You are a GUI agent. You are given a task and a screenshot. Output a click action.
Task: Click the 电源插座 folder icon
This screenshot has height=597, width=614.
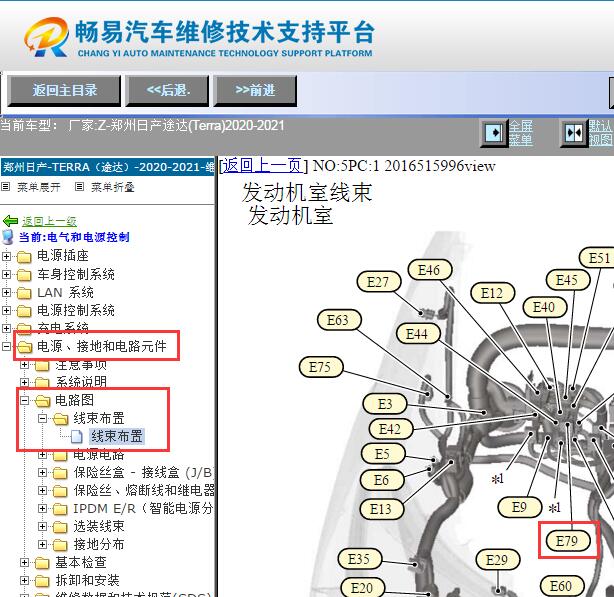coord(24,257)
